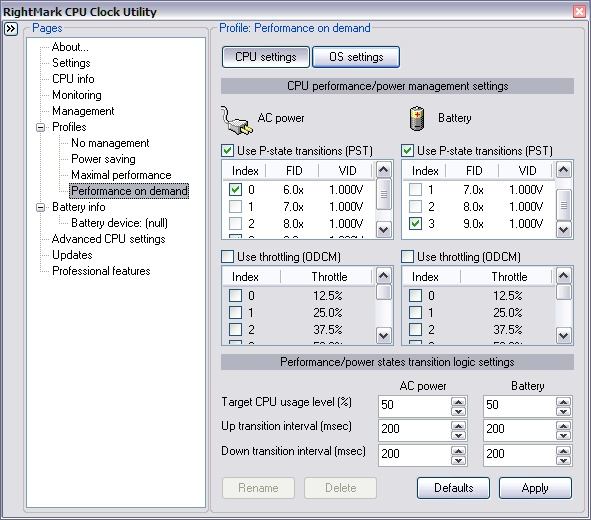
Task: Click the AC power plug icon
Action: (x=237, y=120)
